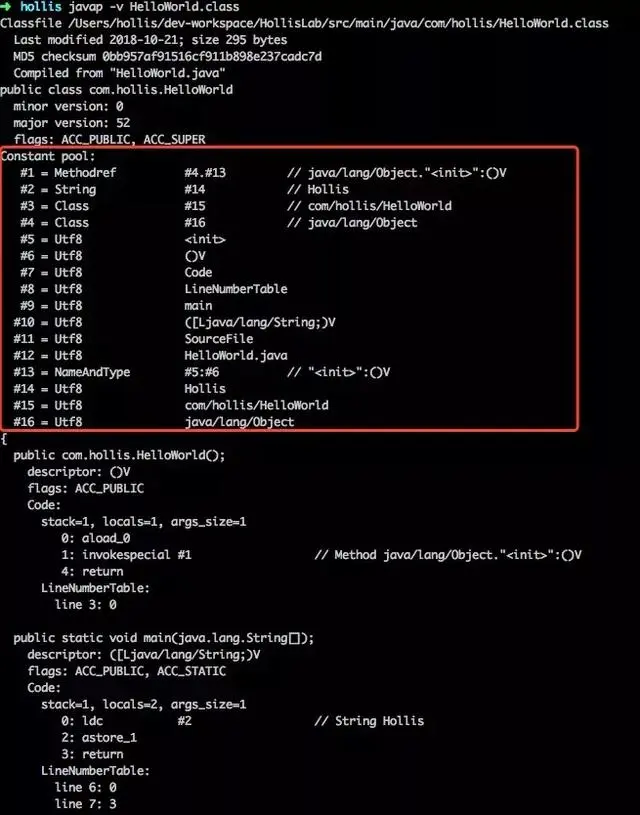Click the Classfile path line
Viewport: 640px width, 815px height.
tap(304, 23)
